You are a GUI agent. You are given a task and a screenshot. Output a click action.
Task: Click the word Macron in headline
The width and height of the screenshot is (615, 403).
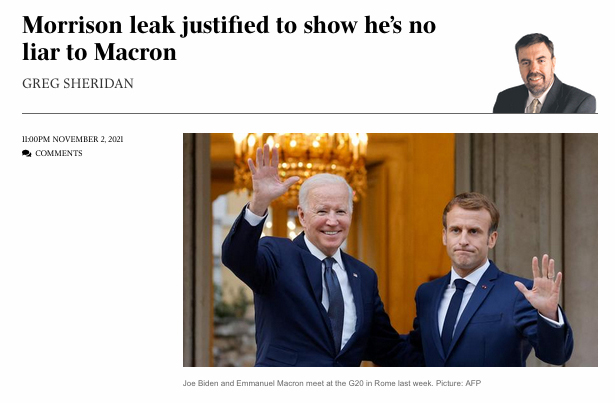pos(135,52)
